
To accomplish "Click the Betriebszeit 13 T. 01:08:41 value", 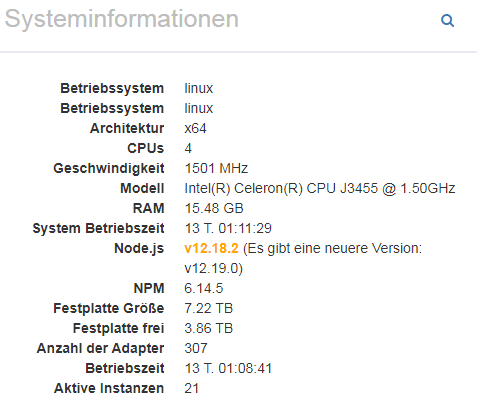I will [228, 368].
